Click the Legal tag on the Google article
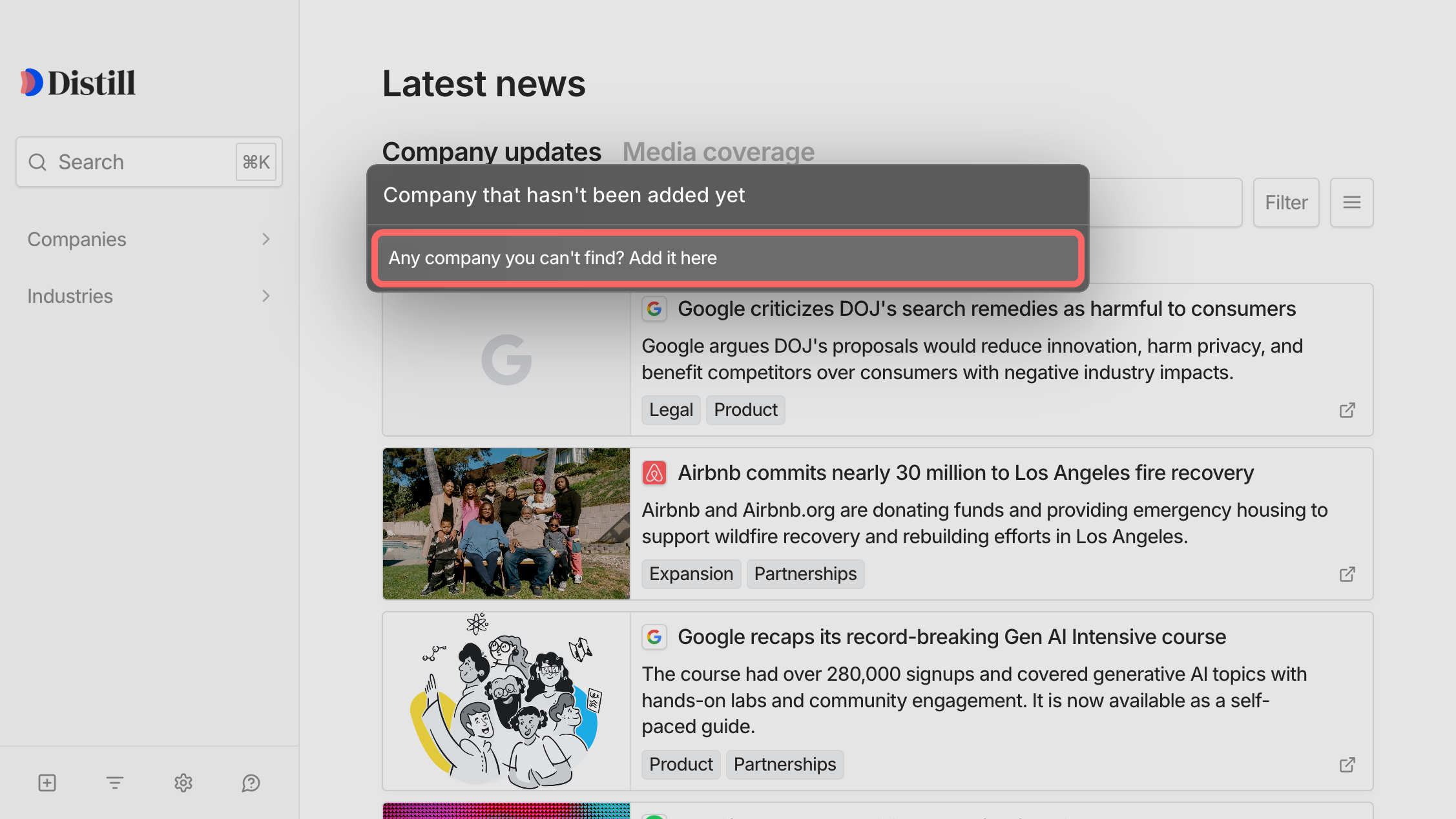This screenshot has height=819, width=1456. [671, 410]
